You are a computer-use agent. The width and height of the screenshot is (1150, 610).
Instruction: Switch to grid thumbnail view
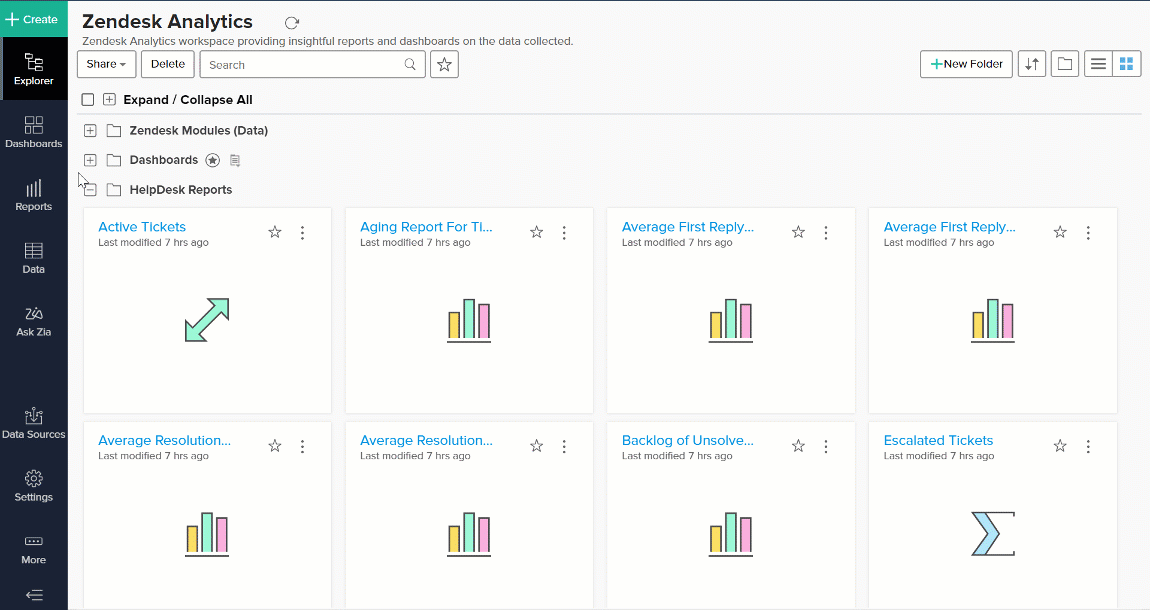1127,64
